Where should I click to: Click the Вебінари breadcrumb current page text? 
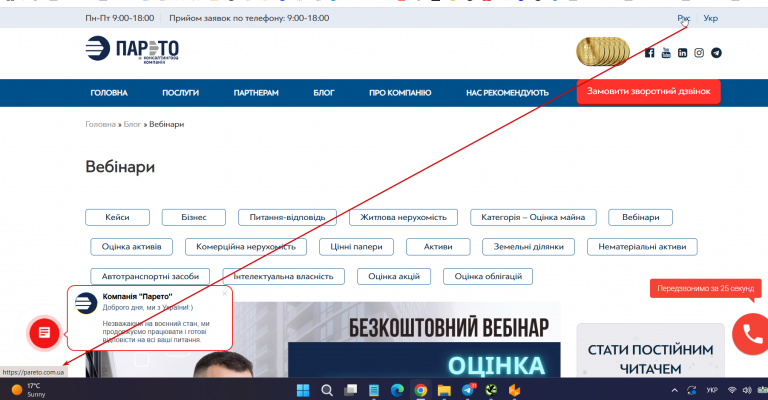click(167, 124)
